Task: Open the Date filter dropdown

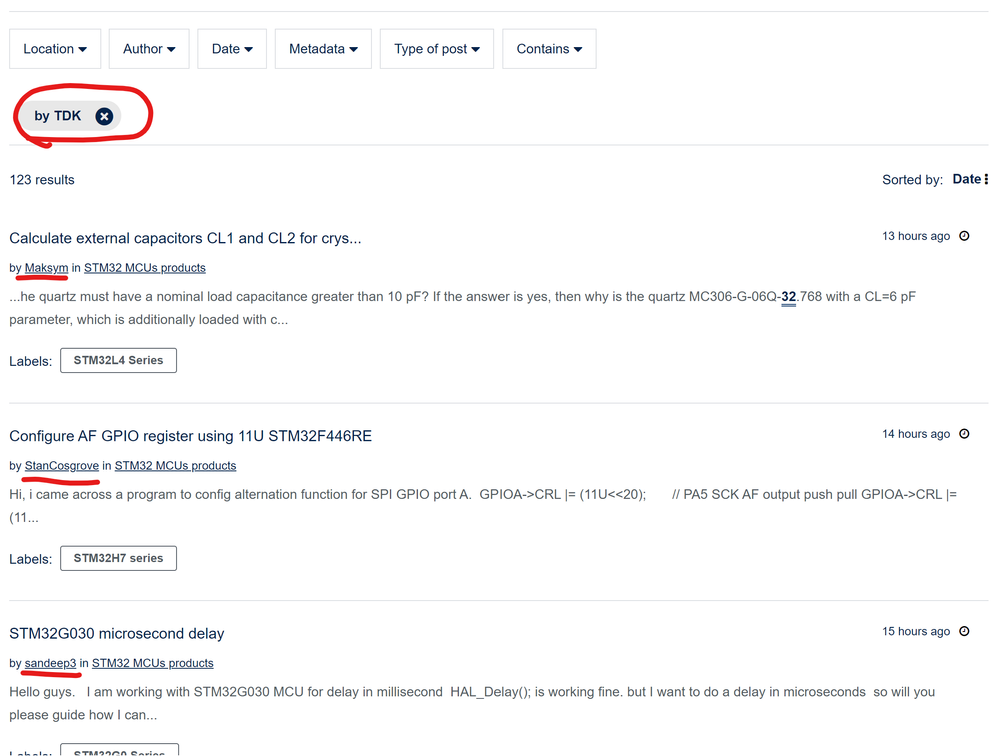Action: (232, 49)
